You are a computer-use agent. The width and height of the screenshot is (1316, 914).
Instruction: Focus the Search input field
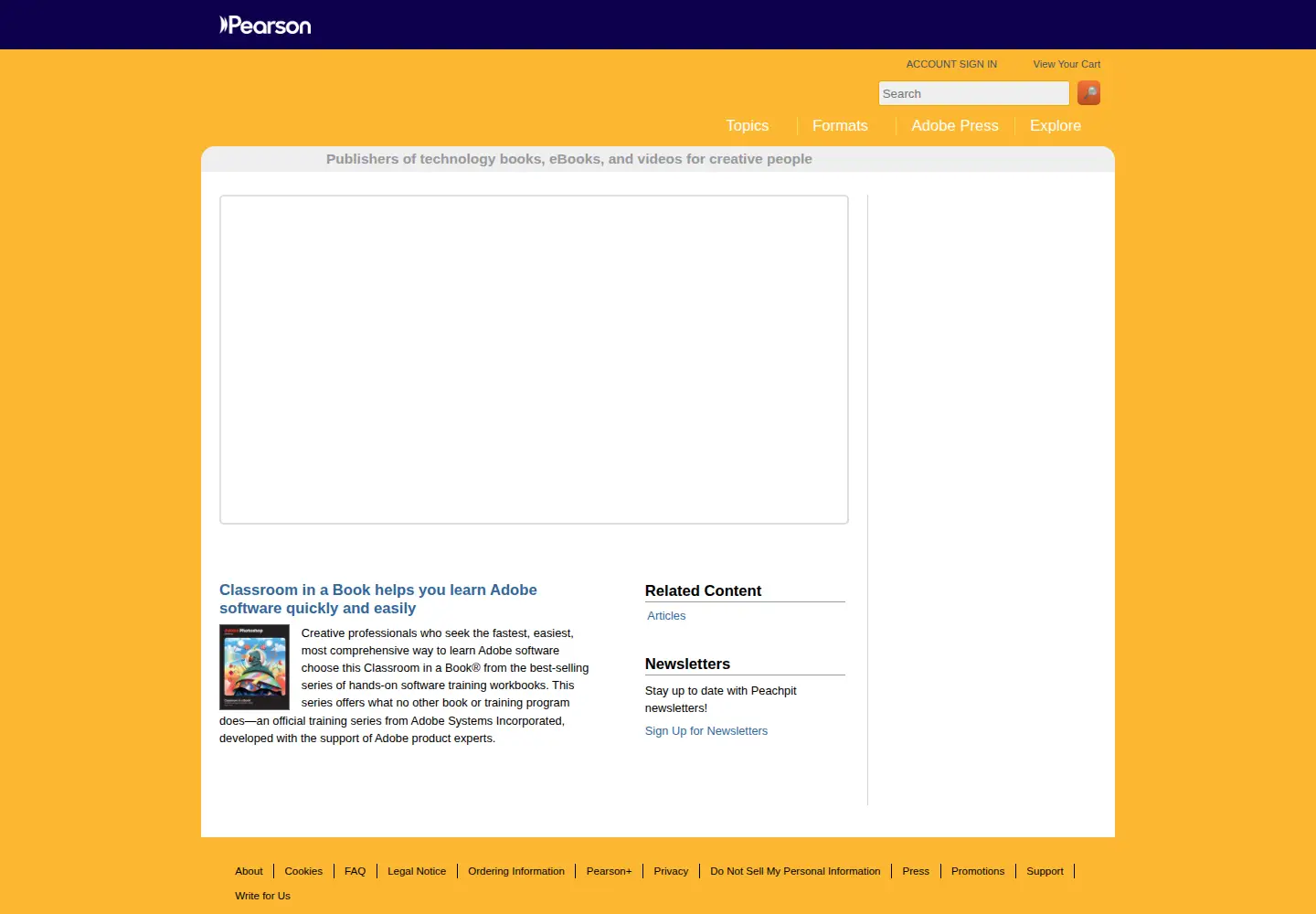(x=974, y=93)
